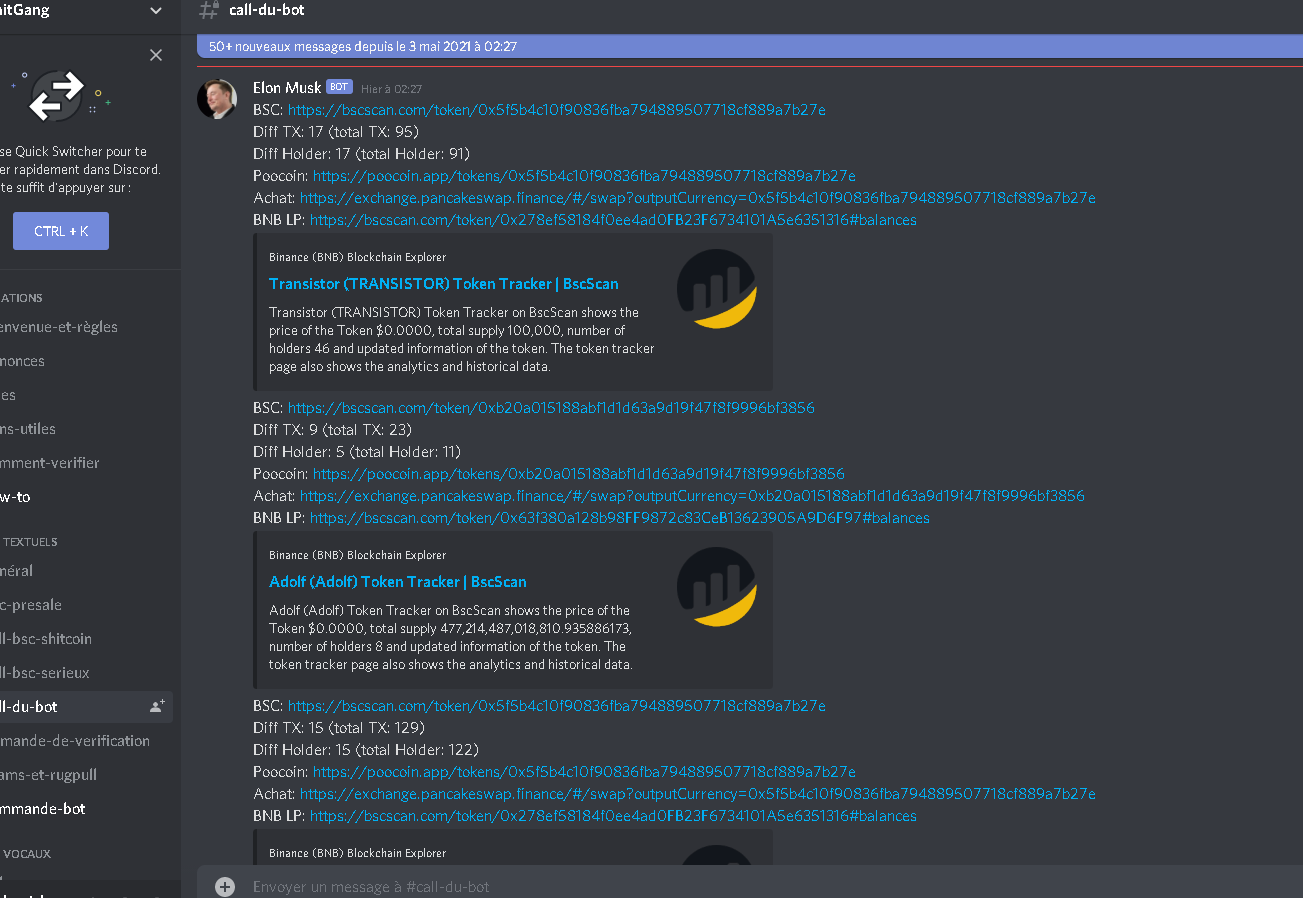Click BscScan logo thumbnail in Adolf embed
1303x898 pixels.
pyautogui.click(x=717, y=587)
